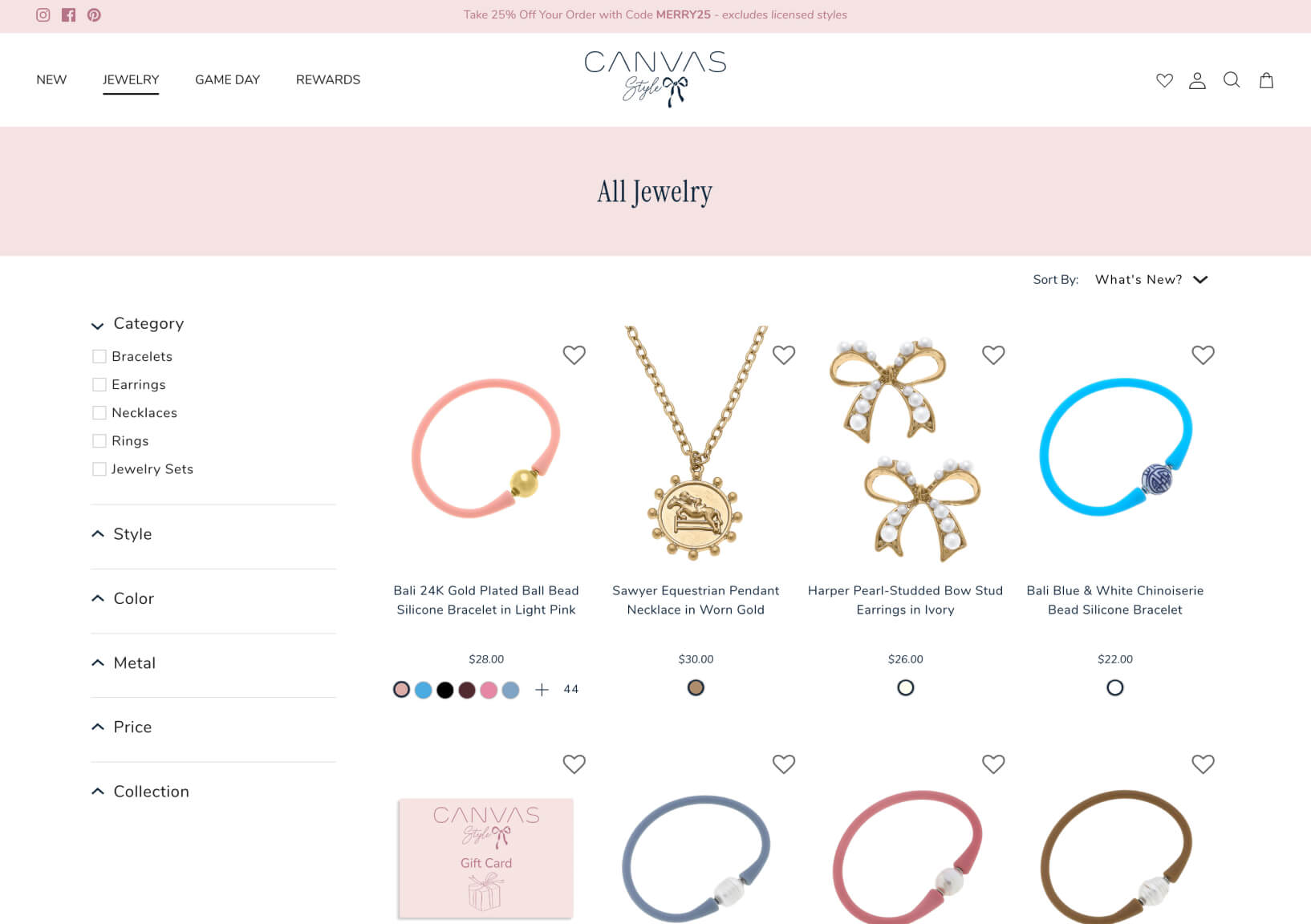Check the Bracelets category filter
The width and height of the screenshot is (1311, 924).
pyautogui.click(x=99, y=356)
